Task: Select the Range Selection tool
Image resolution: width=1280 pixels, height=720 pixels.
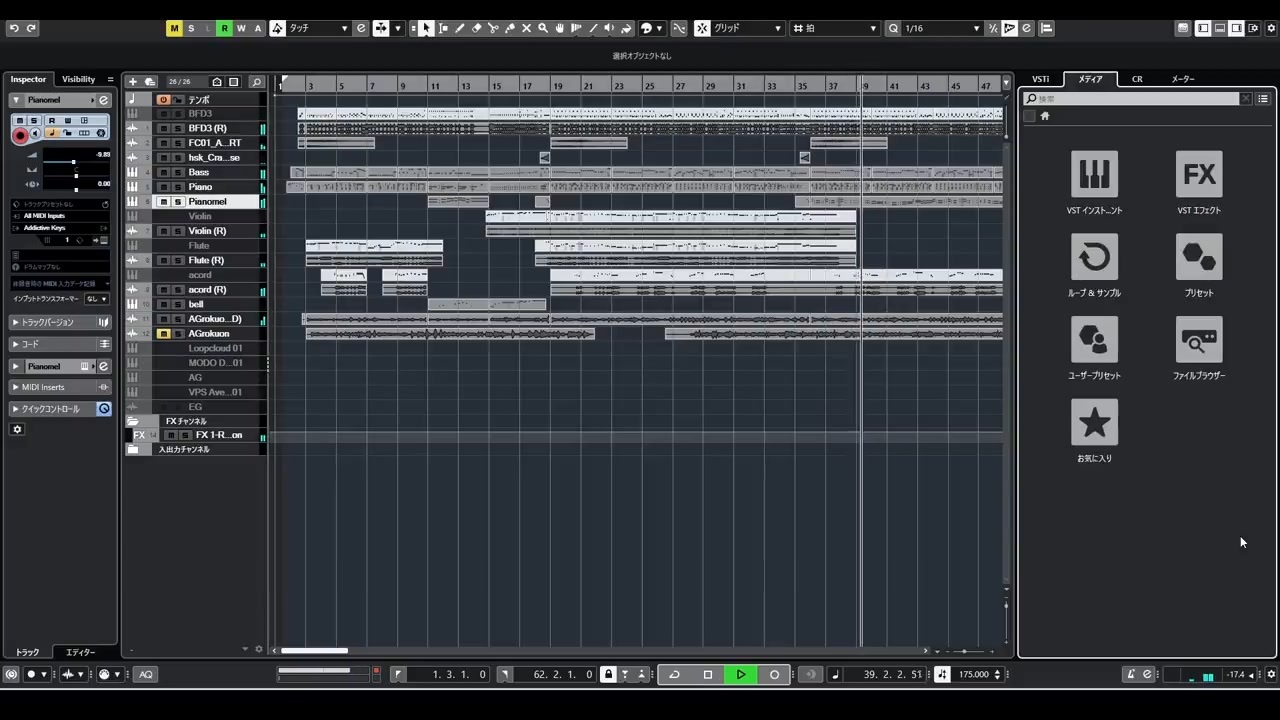Action: pyautogui.click(x=443, y=28)
